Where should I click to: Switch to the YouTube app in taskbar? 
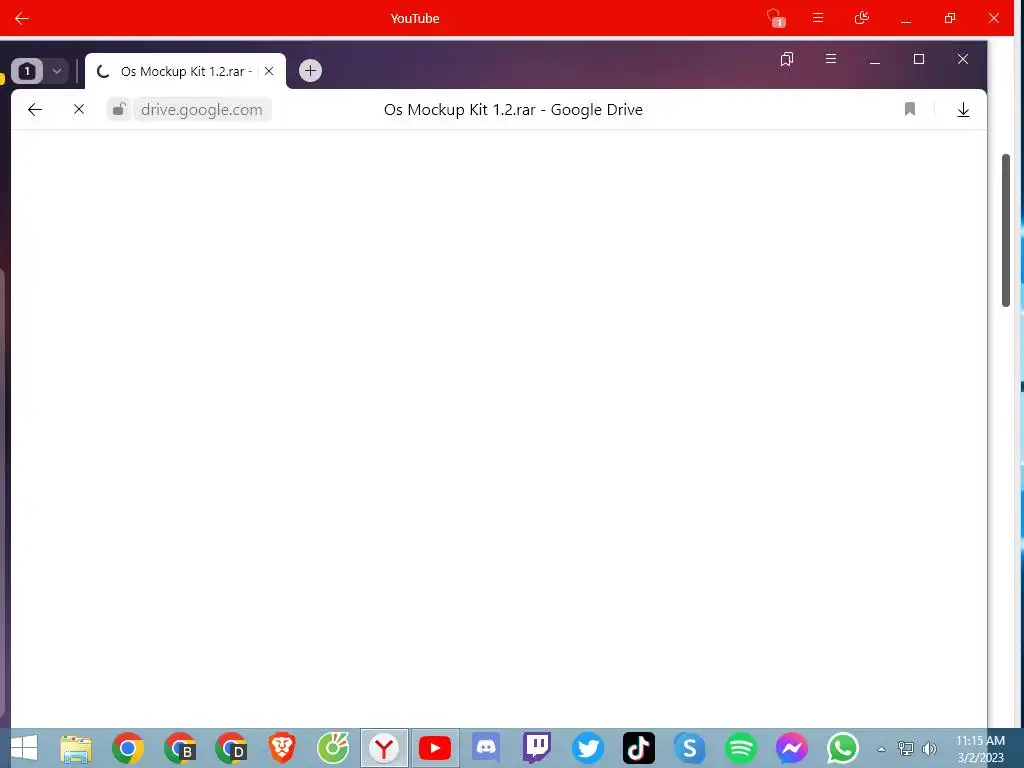[435, 748]
